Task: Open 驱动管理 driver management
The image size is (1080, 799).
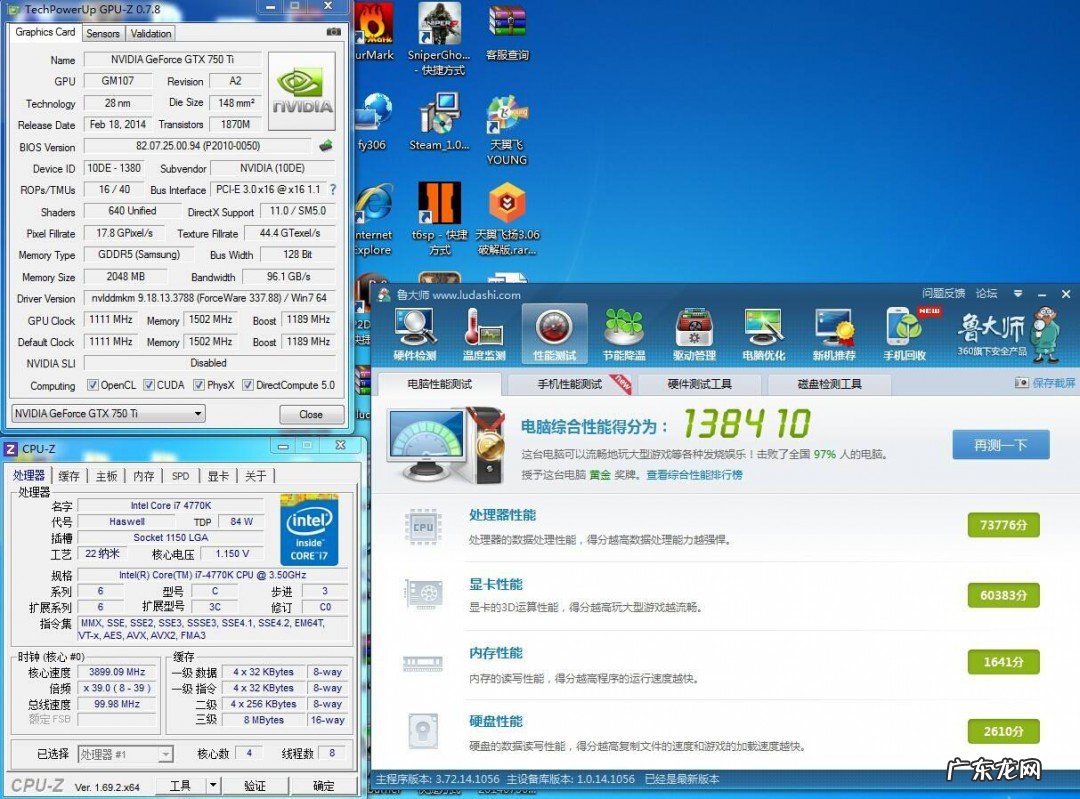Action: click(x=694, y=334)
